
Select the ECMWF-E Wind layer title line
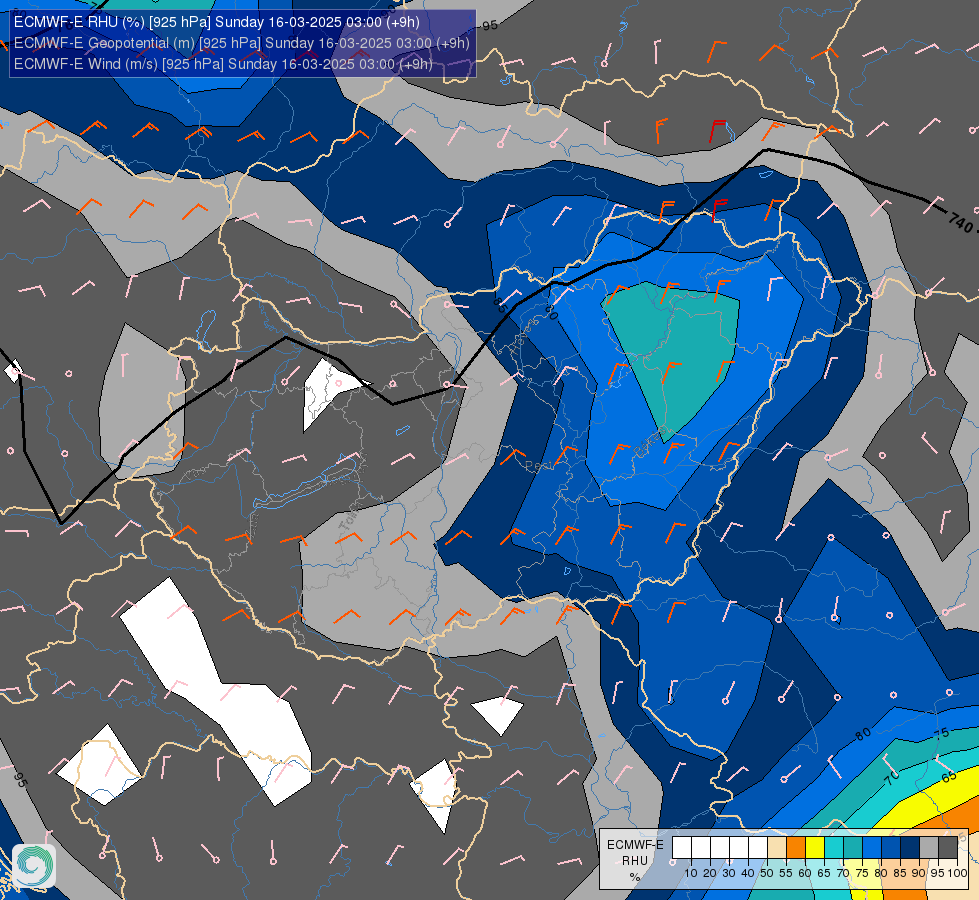click(x=224, y=64)
